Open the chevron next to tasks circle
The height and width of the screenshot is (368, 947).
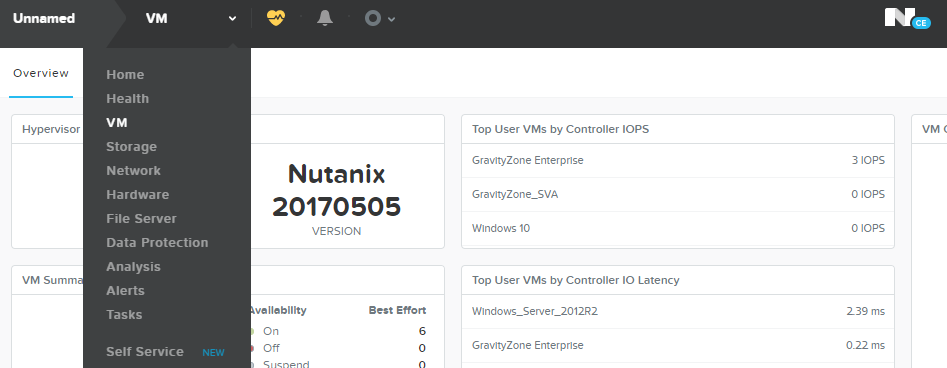[x=391, y=19]
